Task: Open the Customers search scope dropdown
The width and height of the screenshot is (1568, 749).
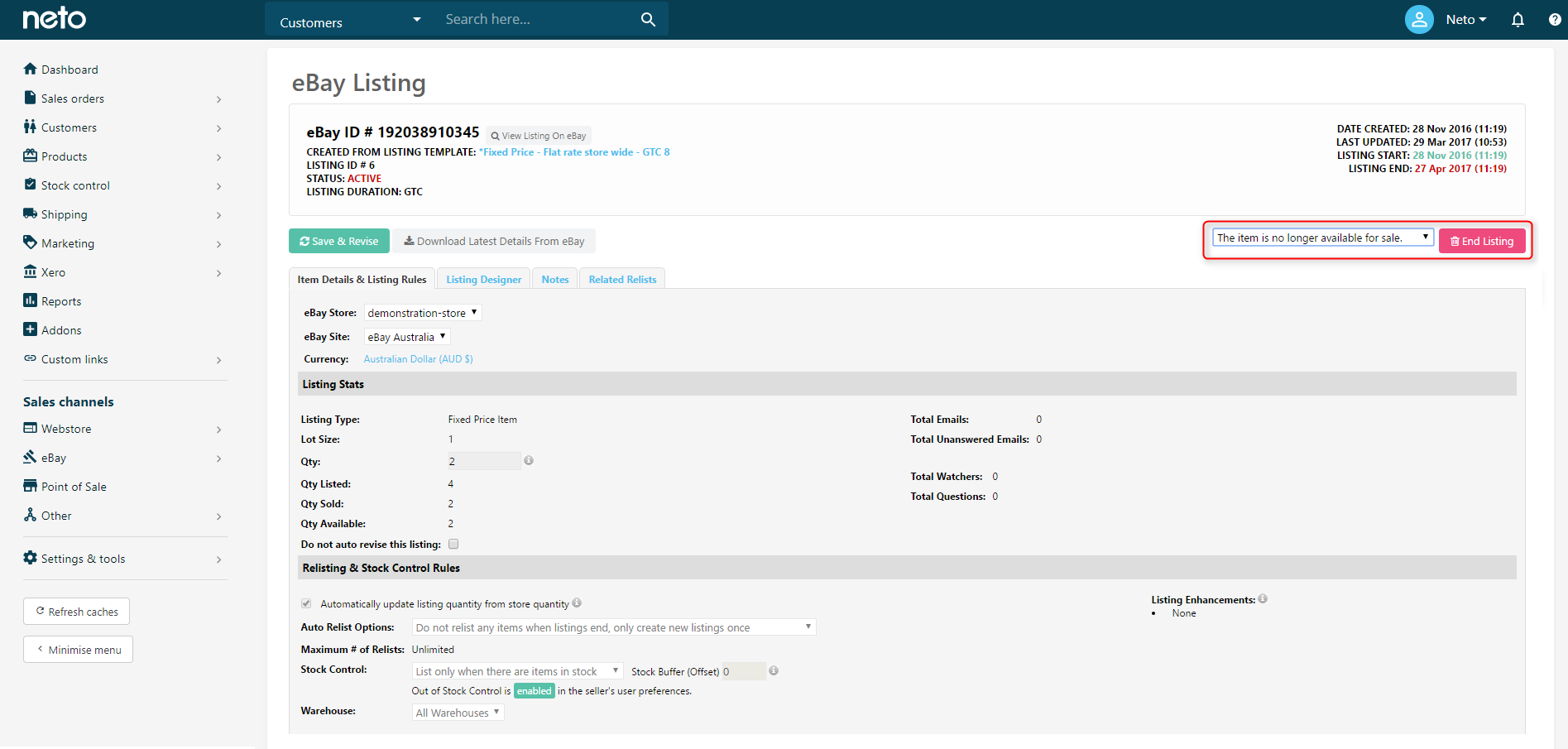Action: tap(349, 20)
